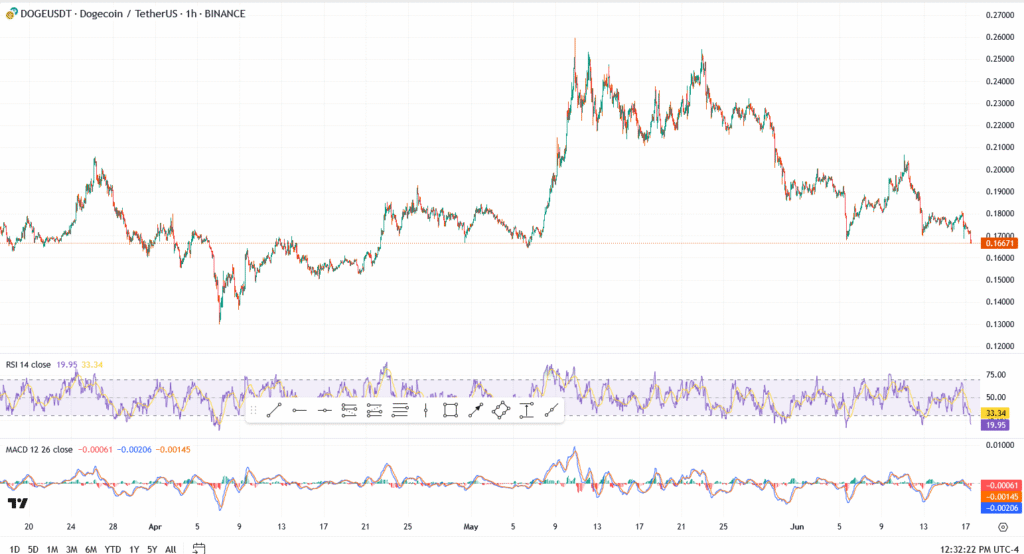The height and width of the screenshot is (554, 1024).
Task: Pick the three-line Fib channel tool icon
Action: coord(400,410)
